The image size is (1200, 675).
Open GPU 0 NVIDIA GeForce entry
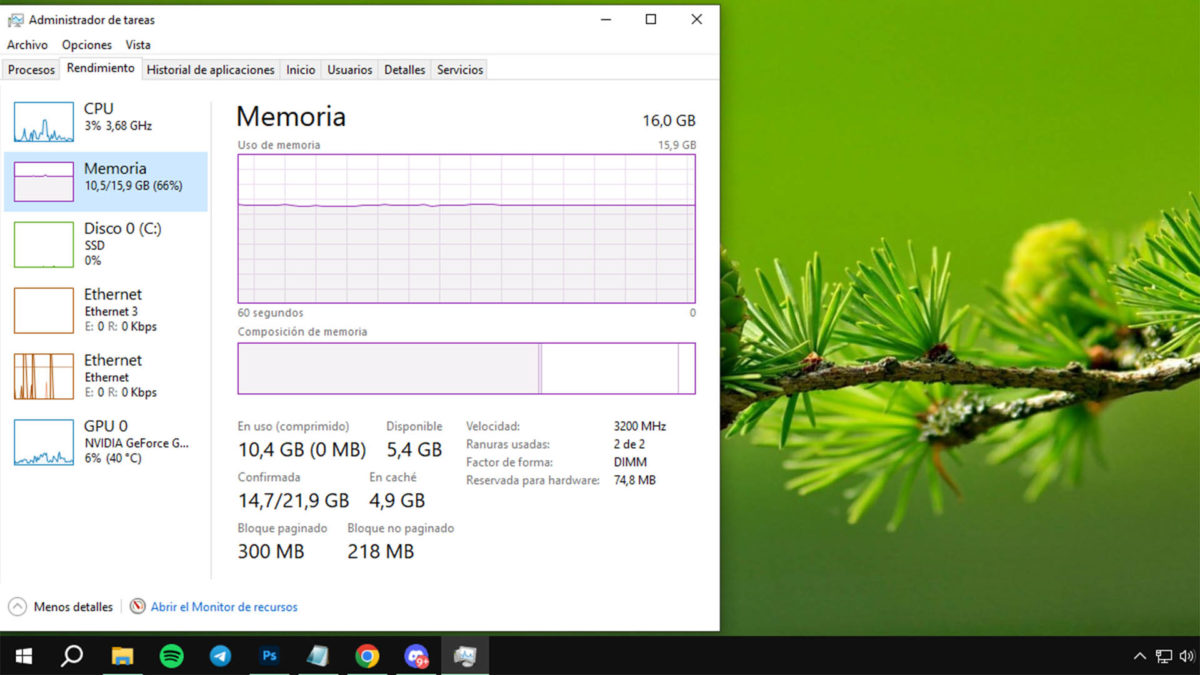(x=106, y=442)
